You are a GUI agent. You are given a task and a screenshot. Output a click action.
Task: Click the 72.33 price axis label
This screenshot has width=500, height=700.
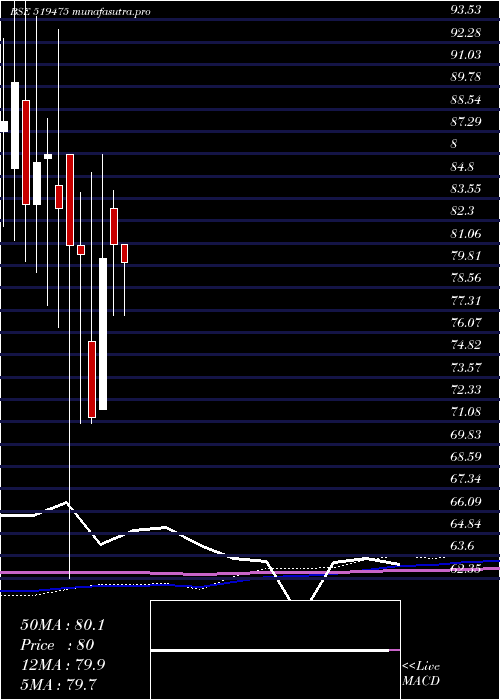click(x=466, y=389)
